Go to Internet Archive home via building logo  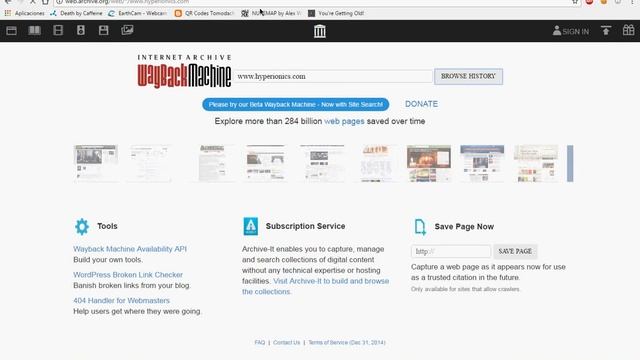320,31
